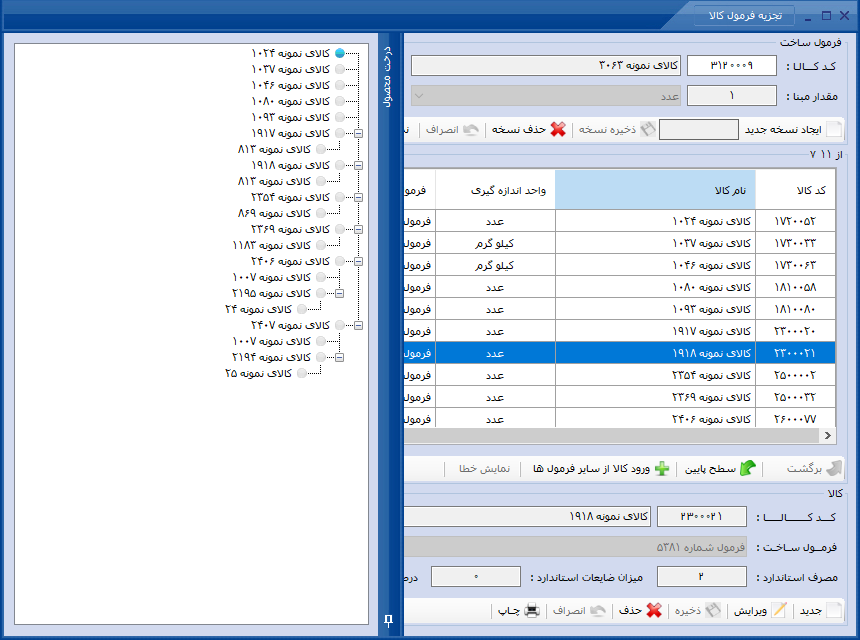Click the pencil edit icon (ویرایش)
Viewport: 860px width, 640px height.
tap(779, 610)
